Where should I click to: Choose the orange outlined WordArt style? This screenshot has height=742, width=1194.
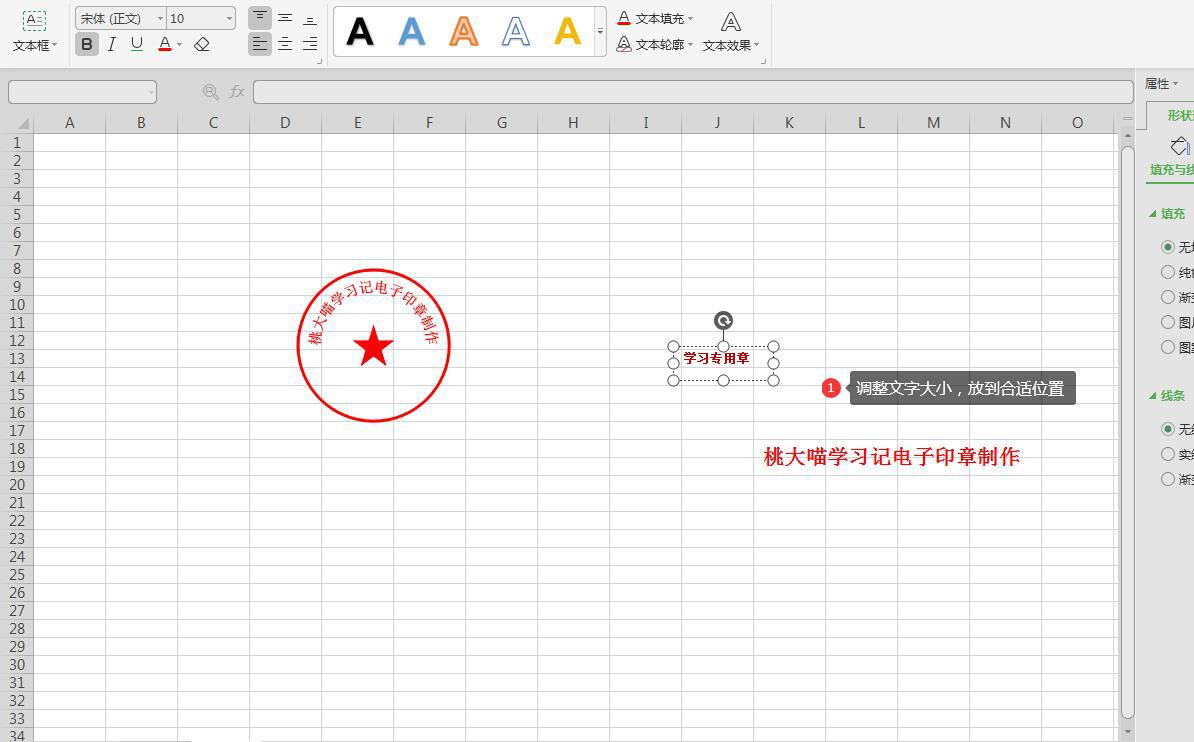click(464, 32)
